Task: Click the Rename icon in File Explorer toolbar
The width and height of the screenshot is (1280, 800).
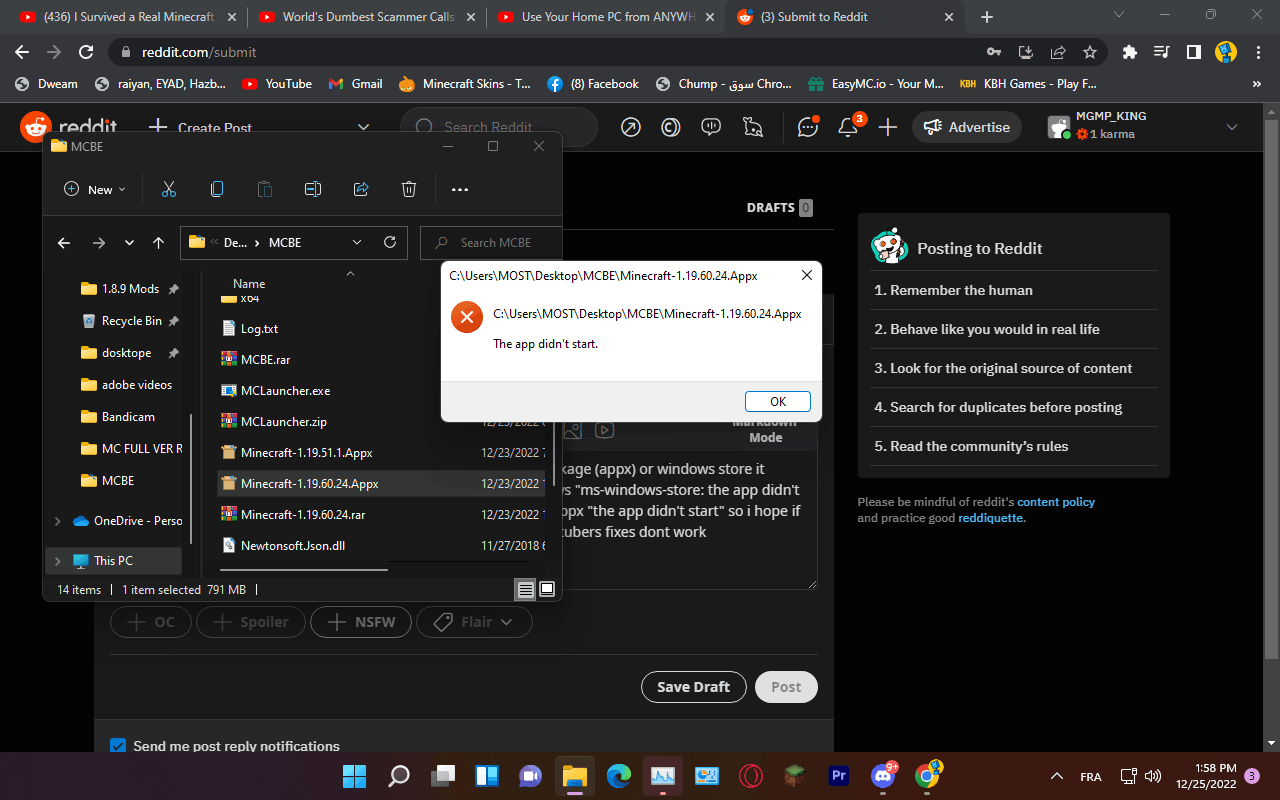Action: point(312,189)
